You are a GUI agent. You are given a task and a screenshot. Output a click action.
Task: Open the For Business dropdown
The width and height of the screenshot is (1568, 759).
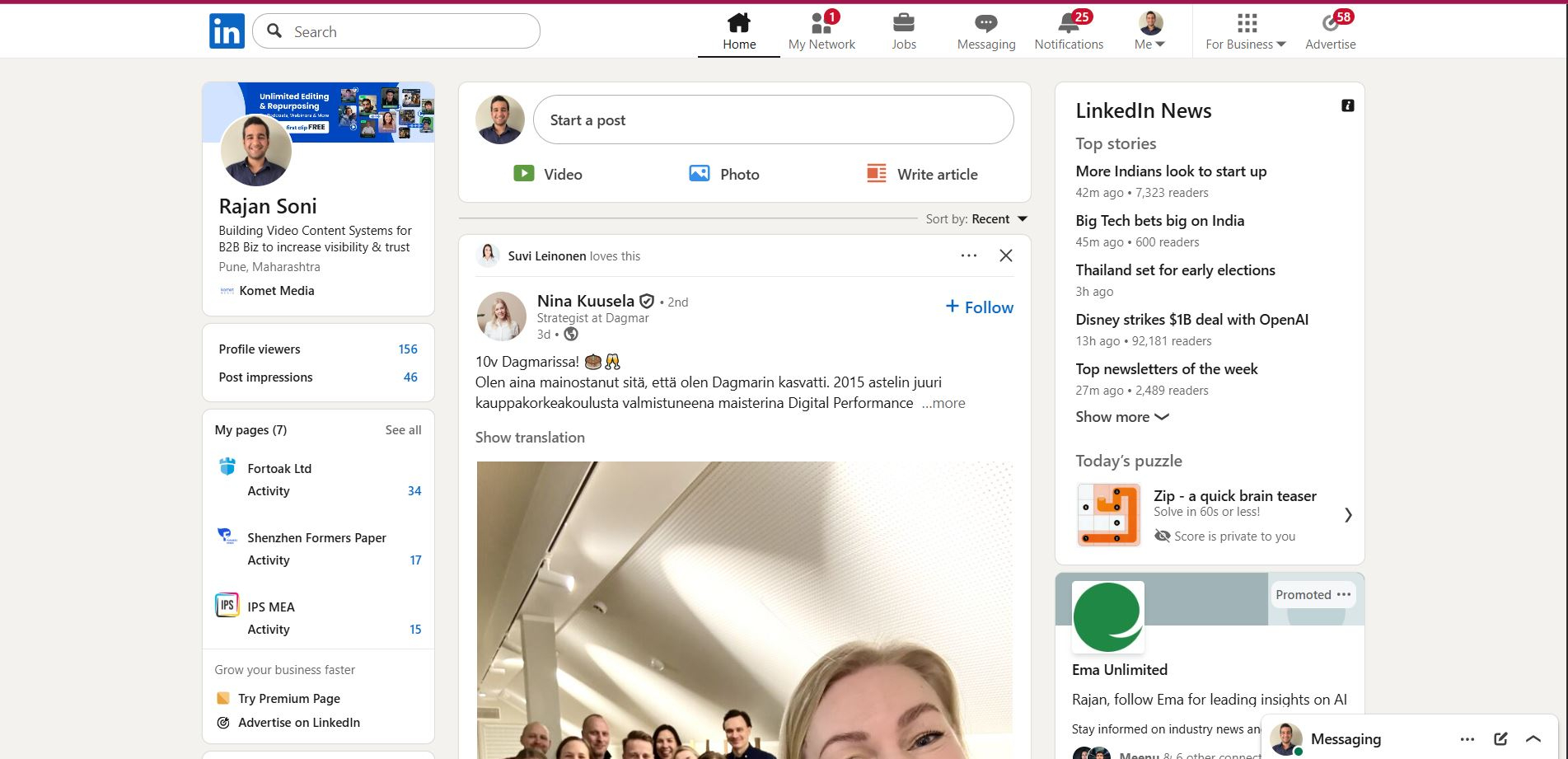[1246, 30]
